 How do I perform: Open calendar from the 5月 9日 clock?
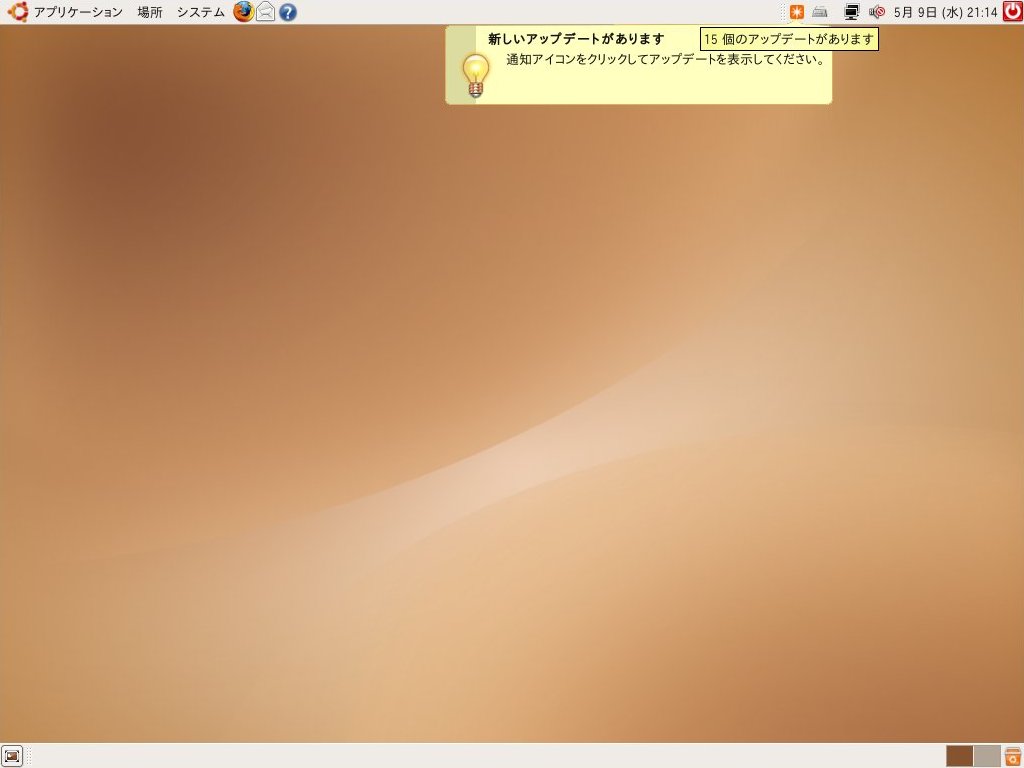945,12
